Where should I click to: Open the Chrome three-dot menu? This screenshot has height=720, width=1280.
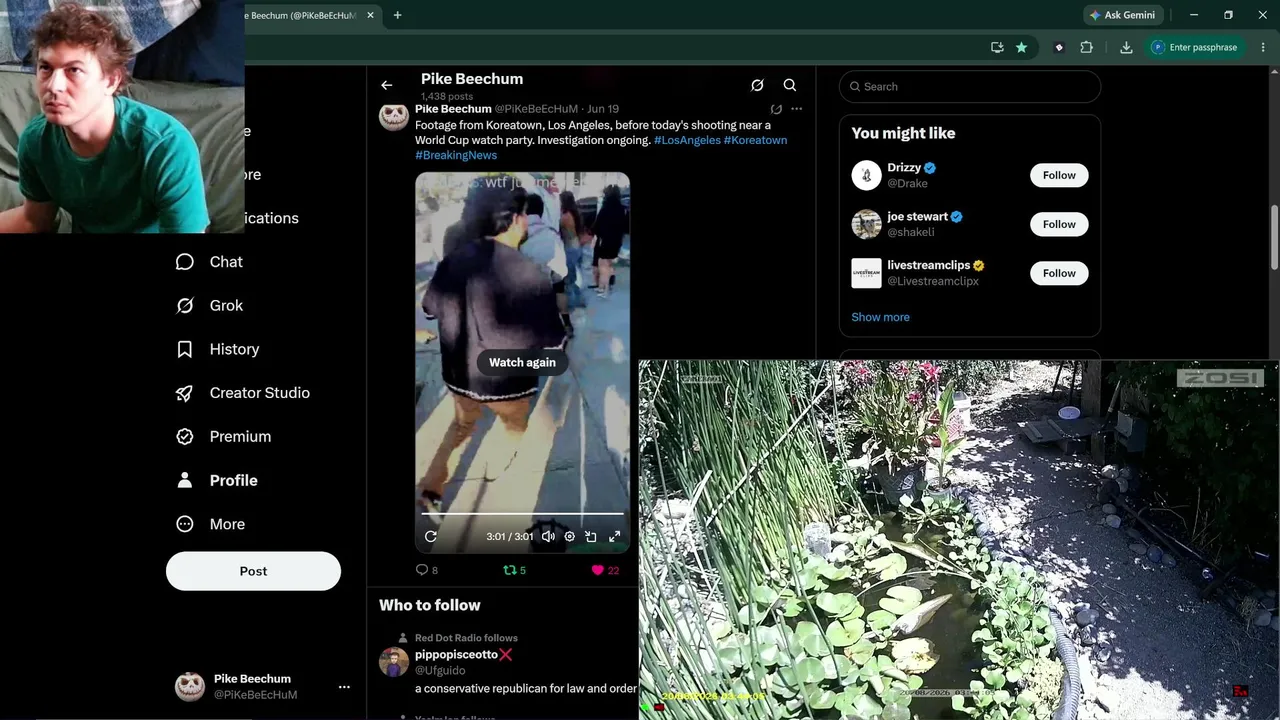pyautogui.click(x=1261, y=47)
